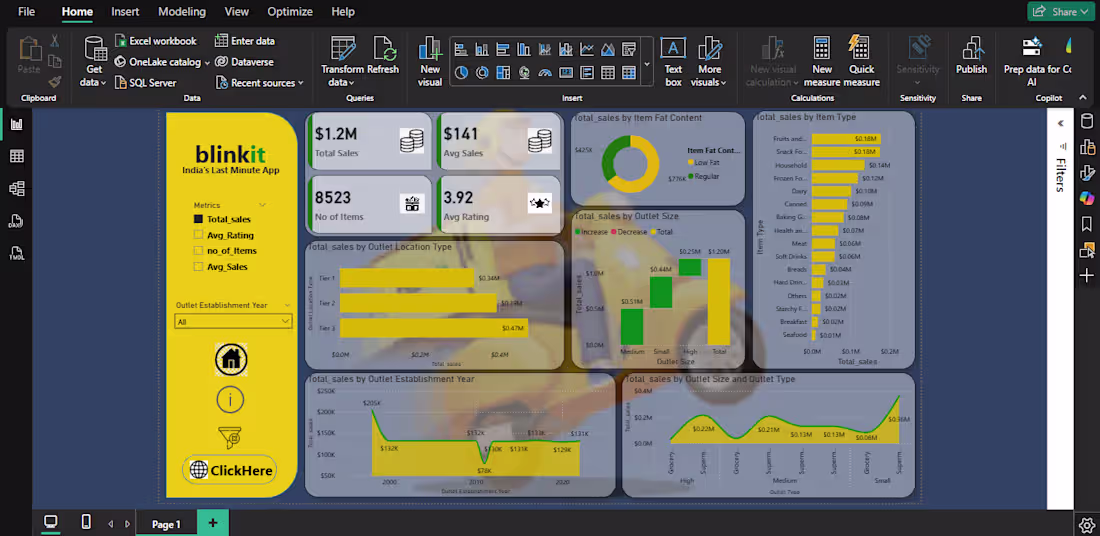1100x536 pixels.
Task: Expand OneLake catalog dropdown
Action: pos(207,62)
